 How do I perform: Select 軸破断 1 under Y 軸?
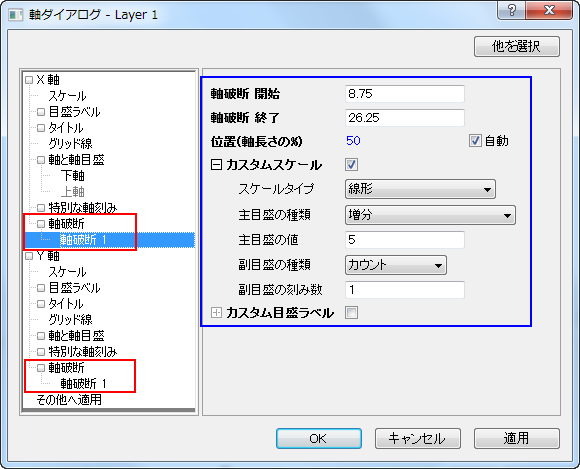point(83,384)
